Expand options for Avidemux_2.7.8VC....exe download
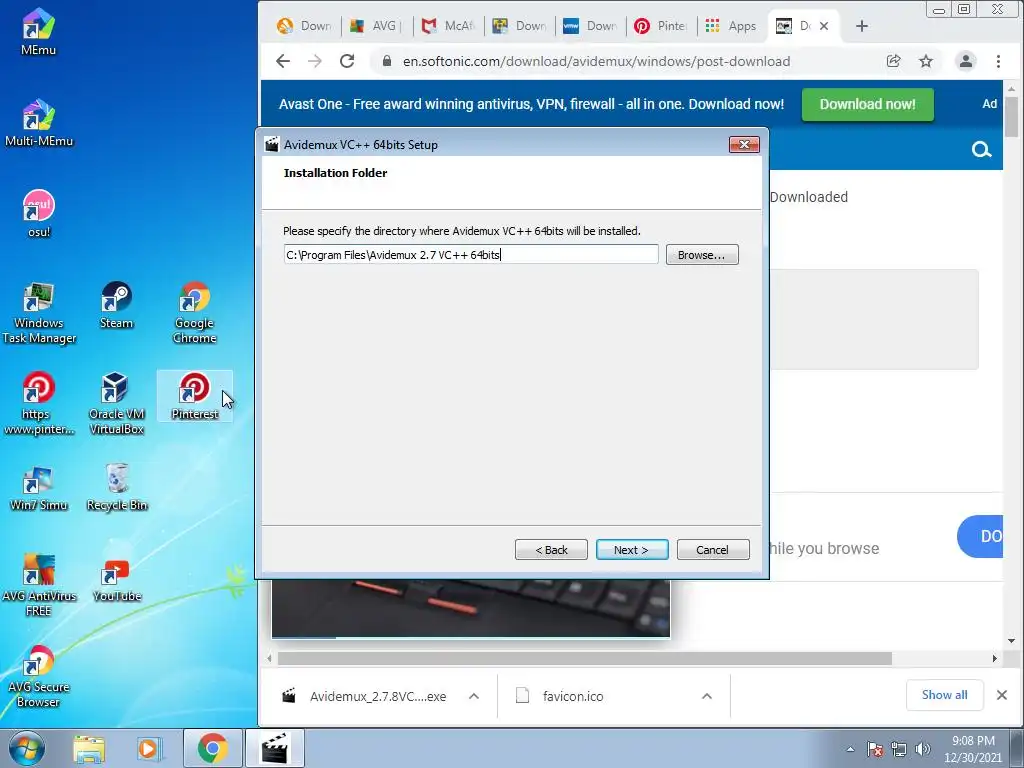Image resolution: width=1024 pixels, height=768 pixels. coord(474,696)
